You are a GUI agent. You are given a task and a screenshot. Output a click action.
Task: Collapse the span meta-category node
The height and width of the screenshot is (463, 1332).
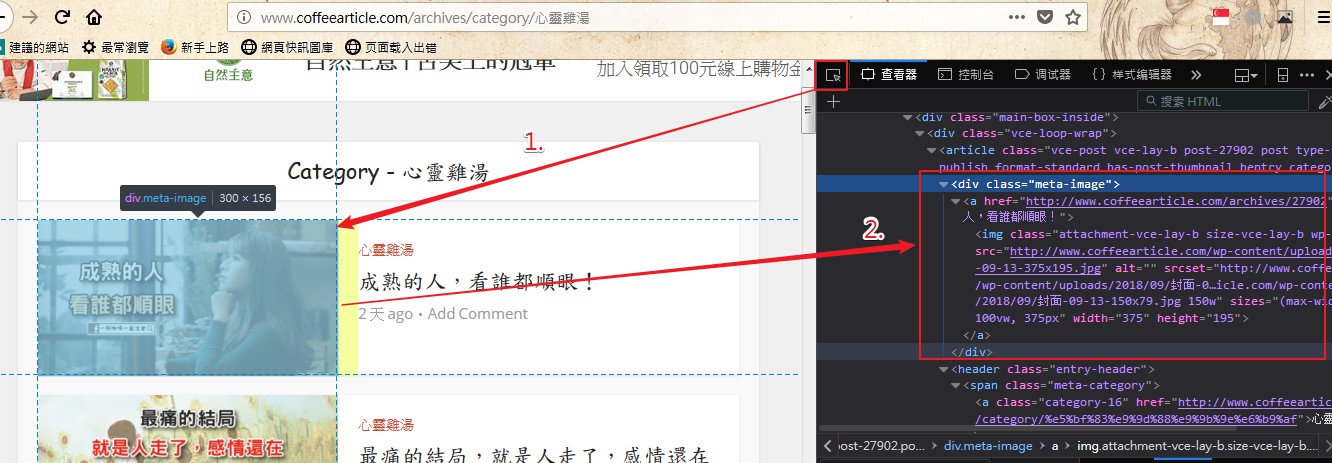[x=955, y=385]
